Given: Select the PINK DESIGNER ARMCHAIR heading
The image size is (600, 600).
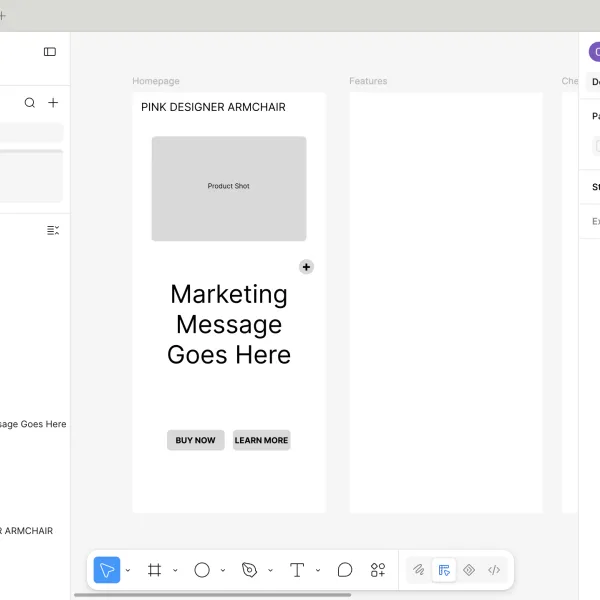Looking at the screenshot, I should (x=213, y=107).
